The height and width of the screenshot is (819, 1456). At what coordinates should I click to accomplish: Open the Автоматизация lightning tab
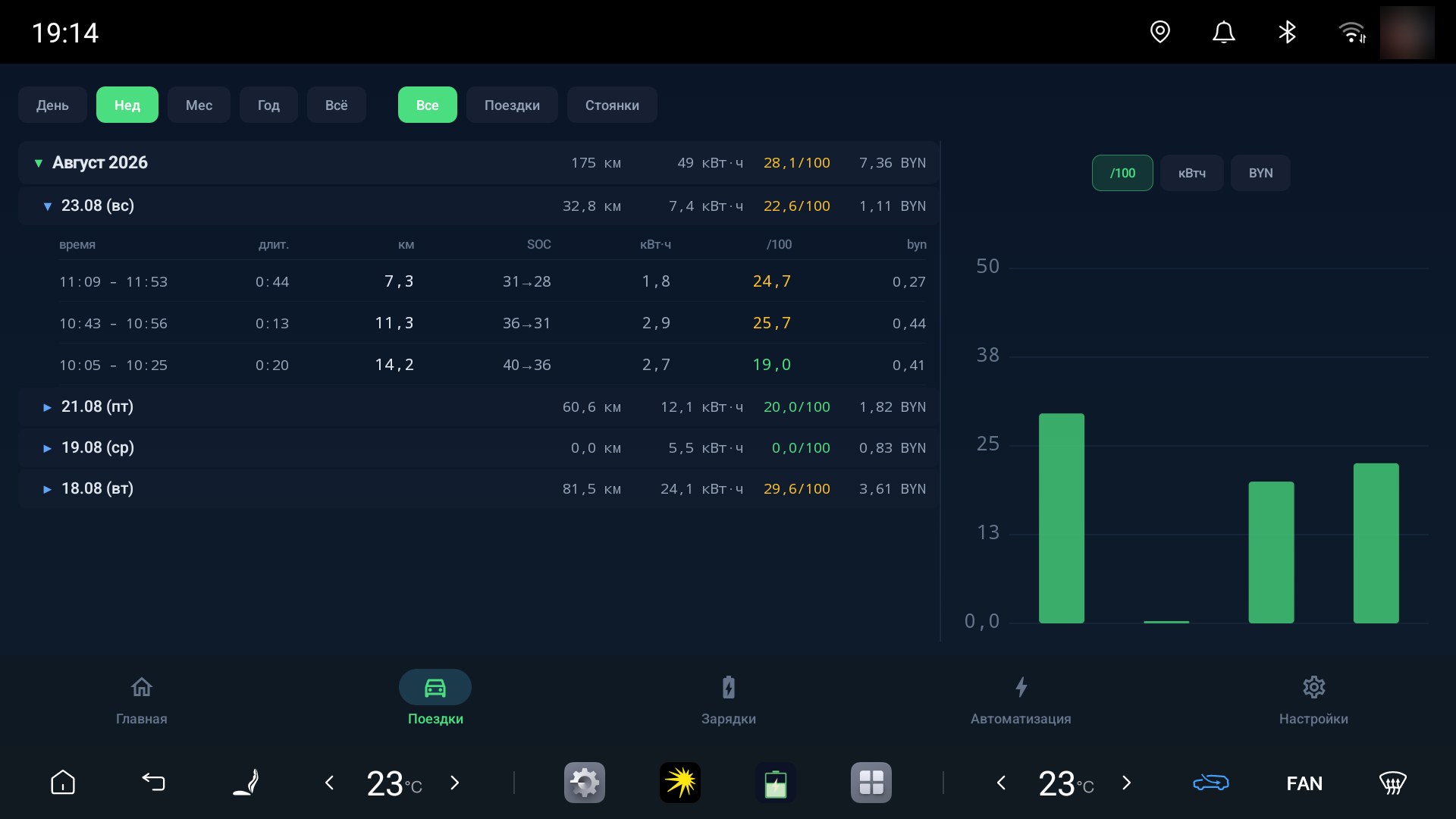click(x=1021, y=701)
